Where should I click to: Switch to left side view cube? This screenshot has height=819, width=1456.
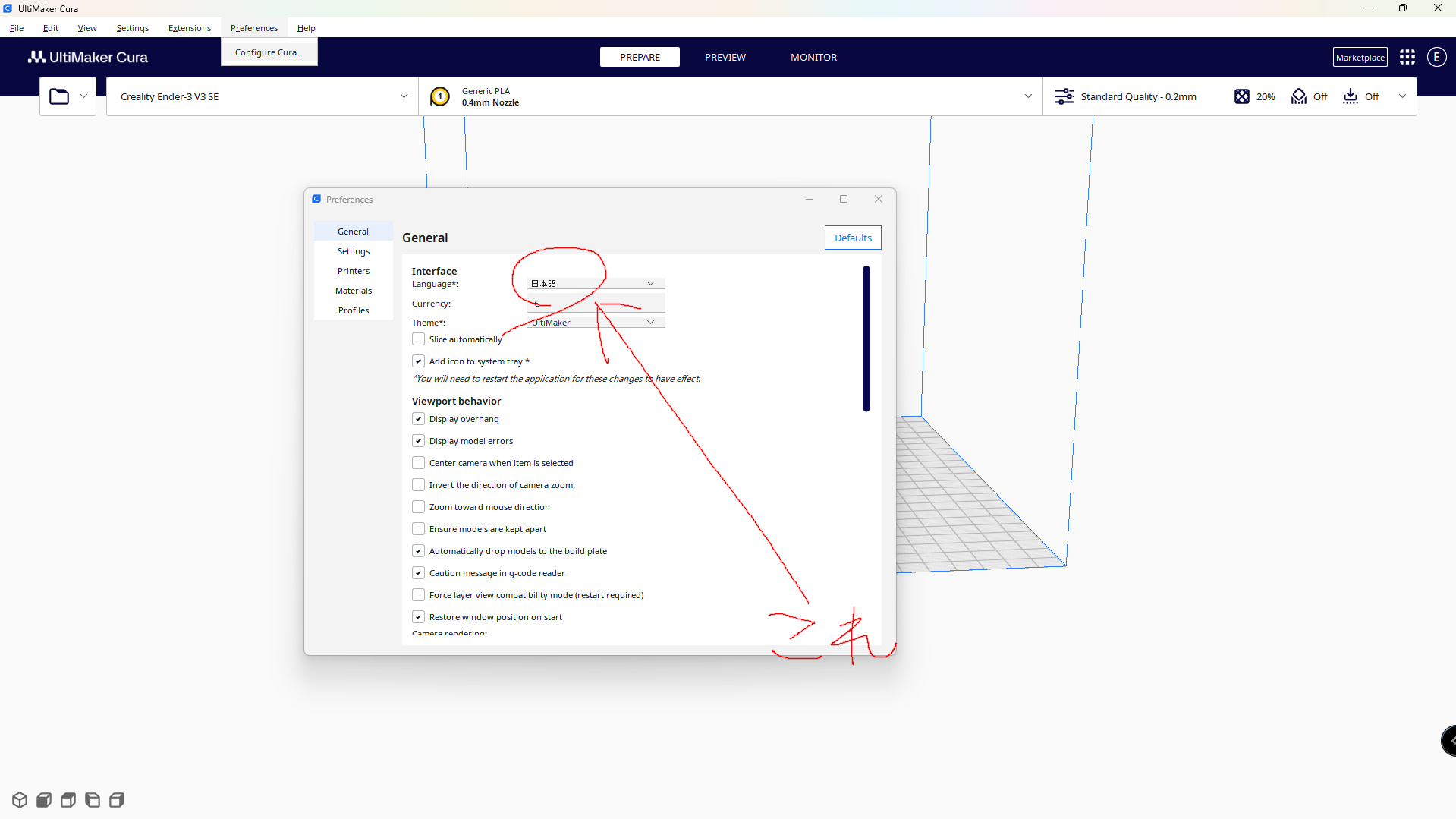coord(93,800)
